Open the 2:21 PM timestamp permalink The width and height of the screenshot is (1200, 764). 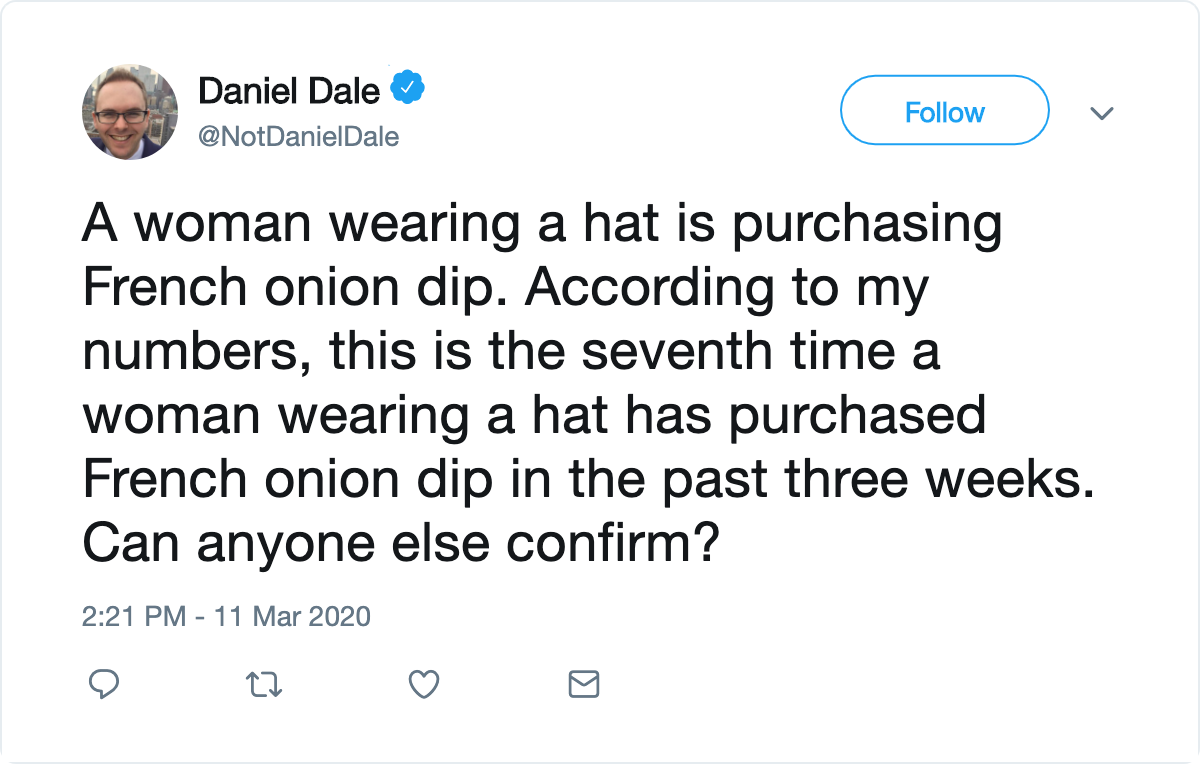coord(134,616)
